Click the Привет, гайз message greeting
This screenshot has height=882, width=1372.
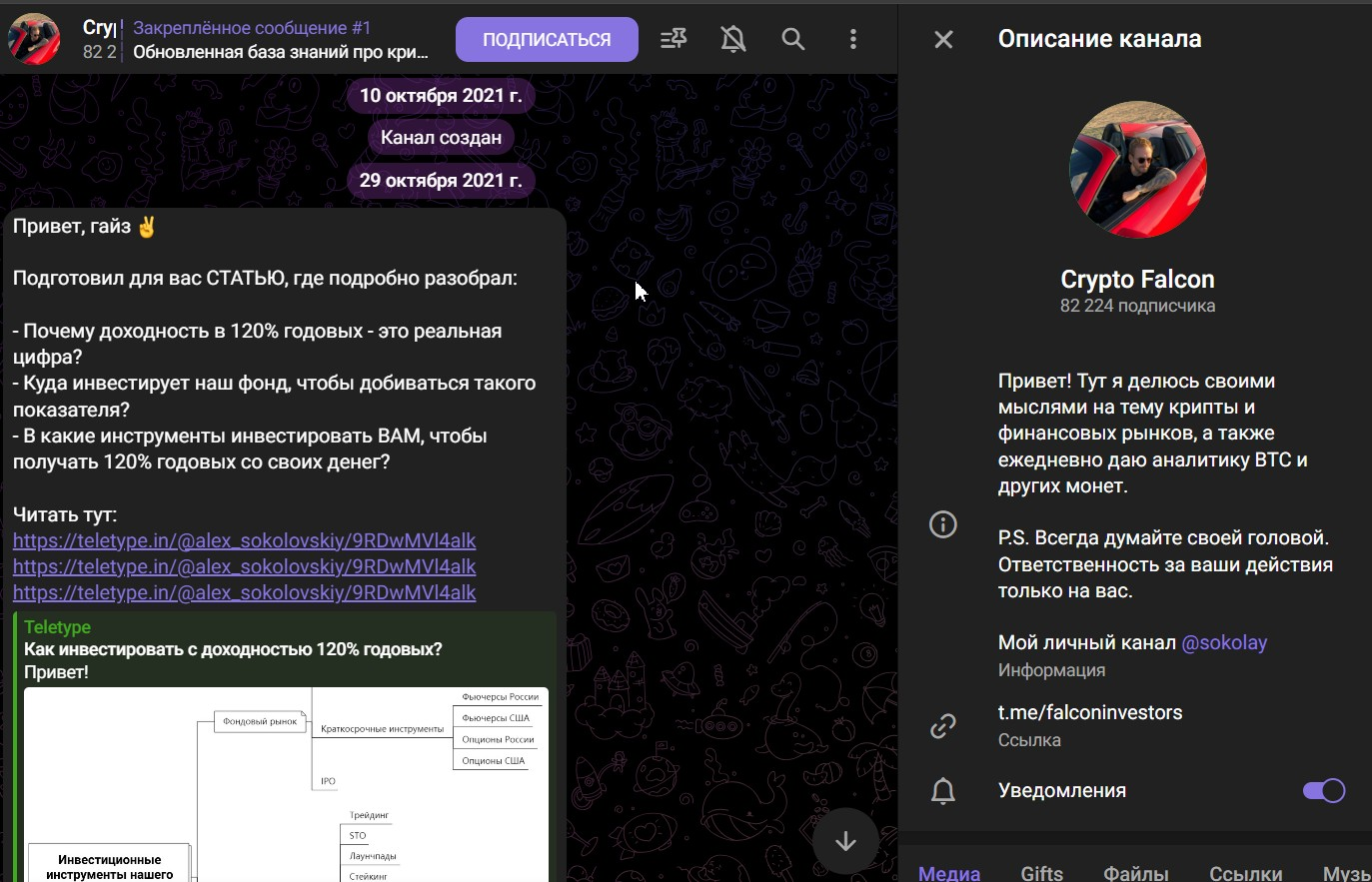[85, 226]
